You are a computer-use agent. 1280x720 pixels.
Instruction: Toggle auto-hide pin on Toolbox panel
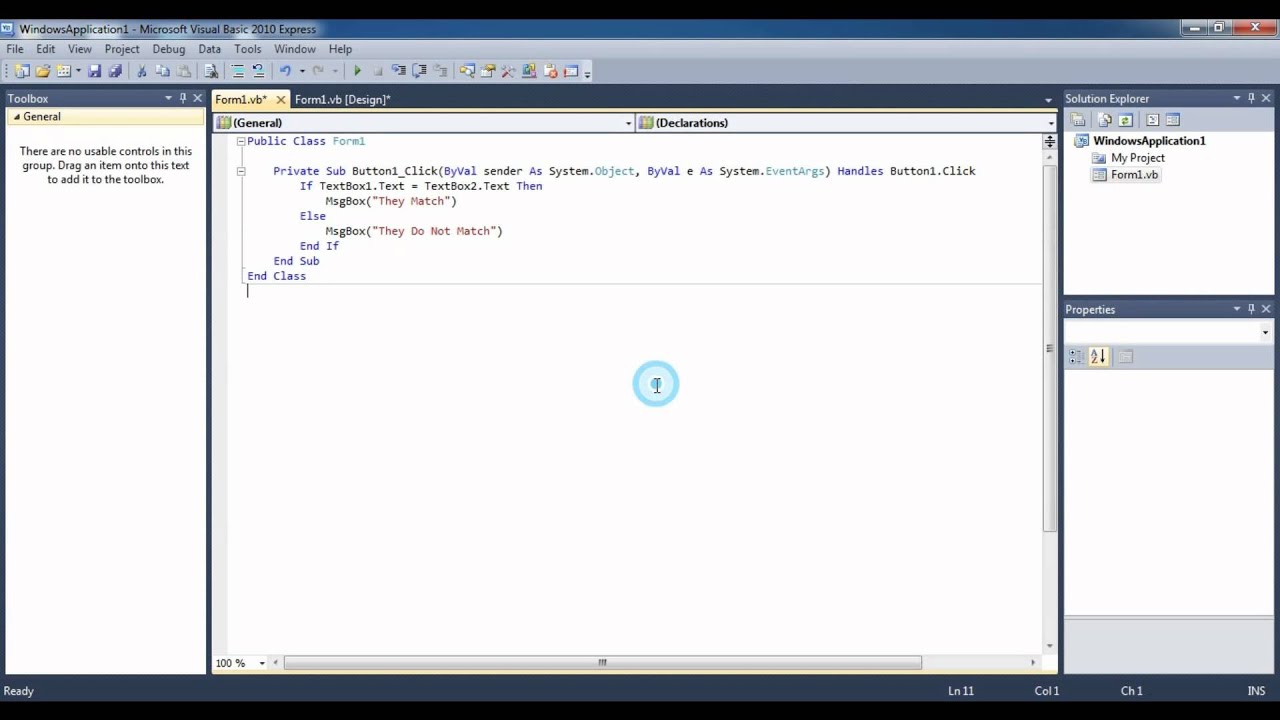(x=183, y=98)
